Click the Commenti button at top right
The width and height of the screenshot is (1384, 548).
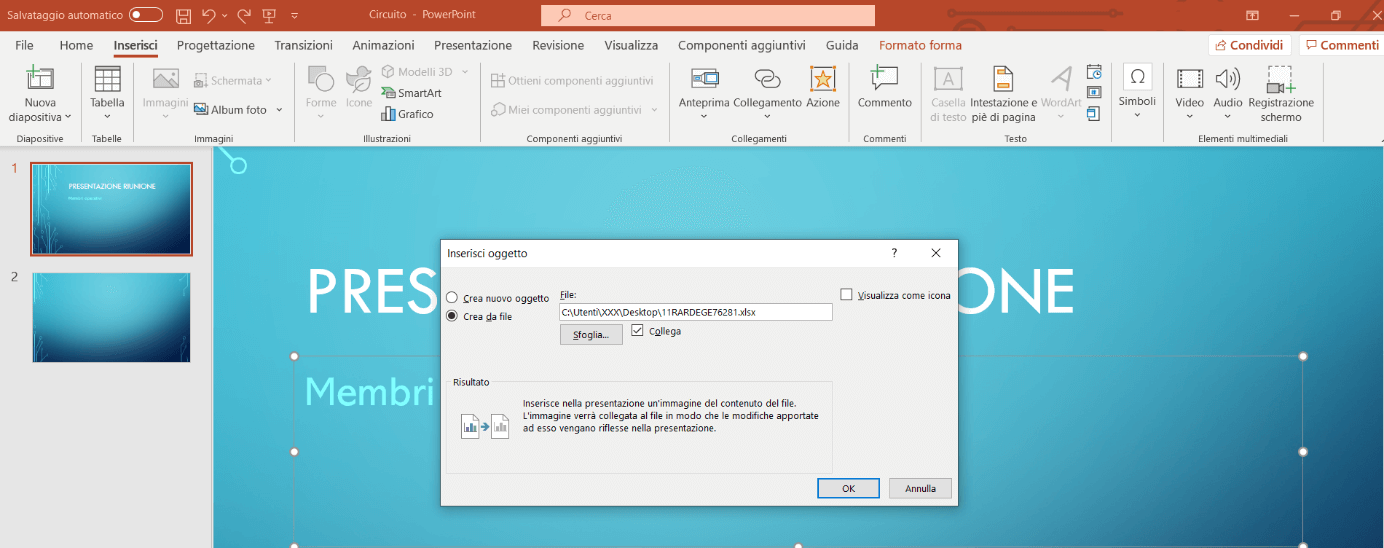[1341, 45]
